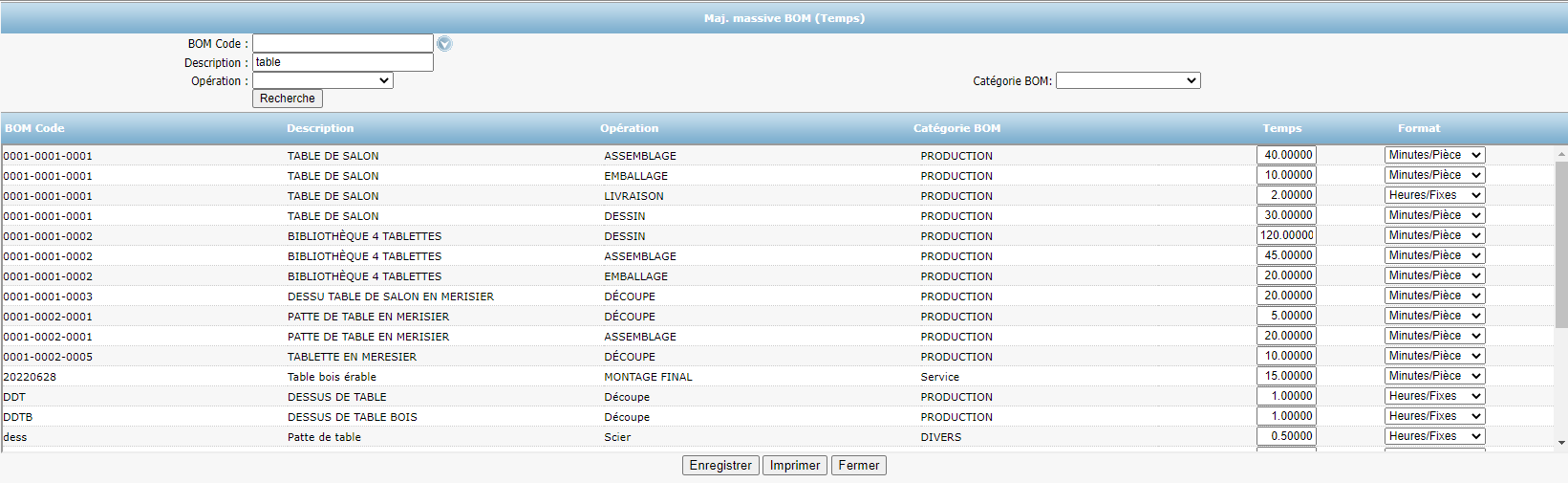1568x483 pixels.
Task: Click the BOM Code lookup icon
Action: (444, 44)
